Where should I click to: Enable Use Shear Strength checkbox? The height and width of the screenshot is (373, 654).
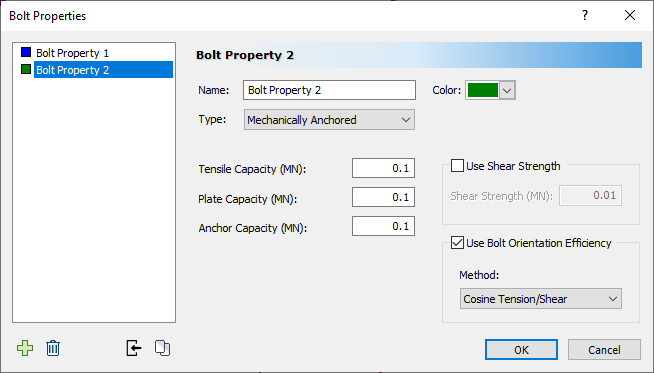click(458, 166)
